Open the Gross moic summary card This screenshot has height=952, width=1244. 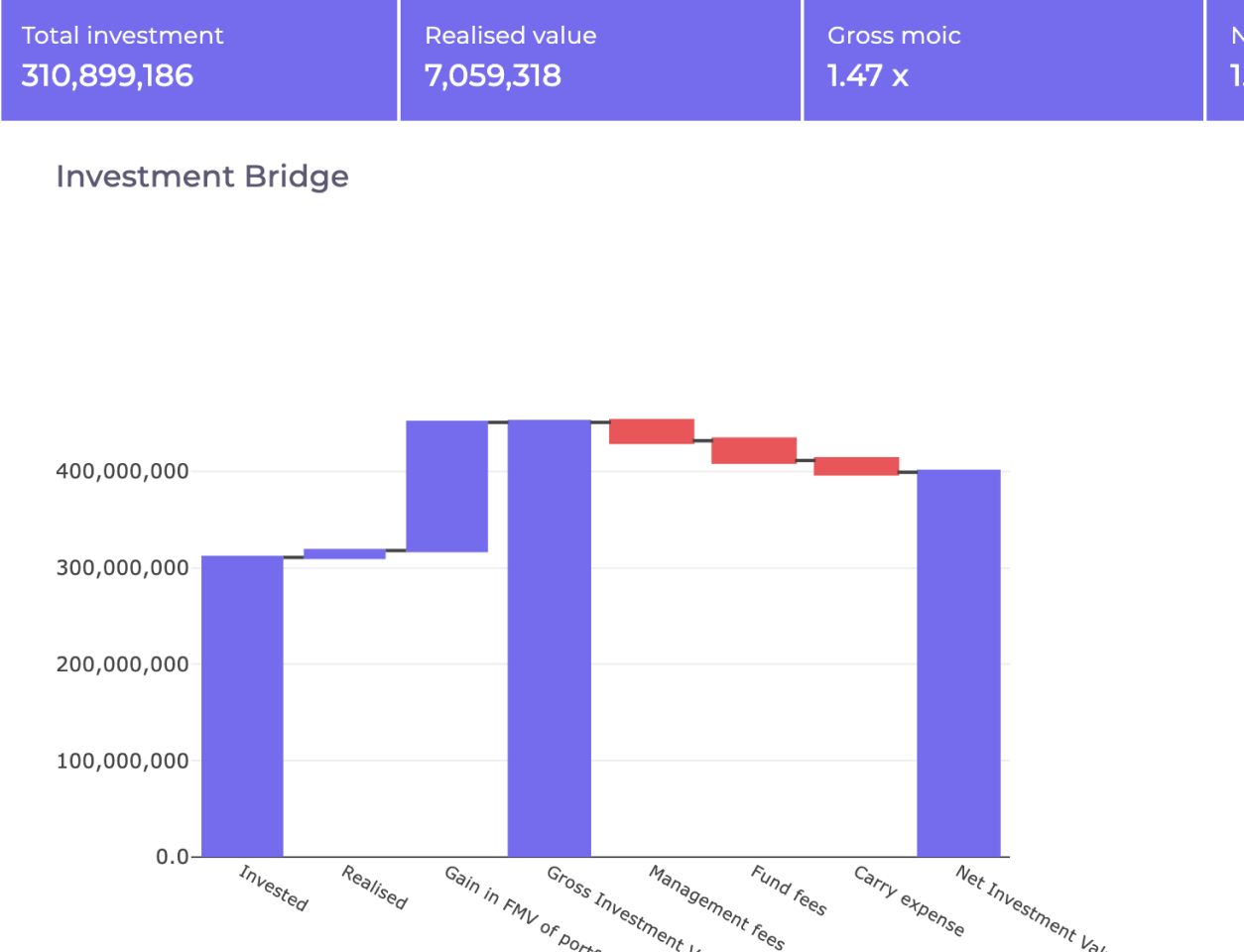[x=1002, y=59]
